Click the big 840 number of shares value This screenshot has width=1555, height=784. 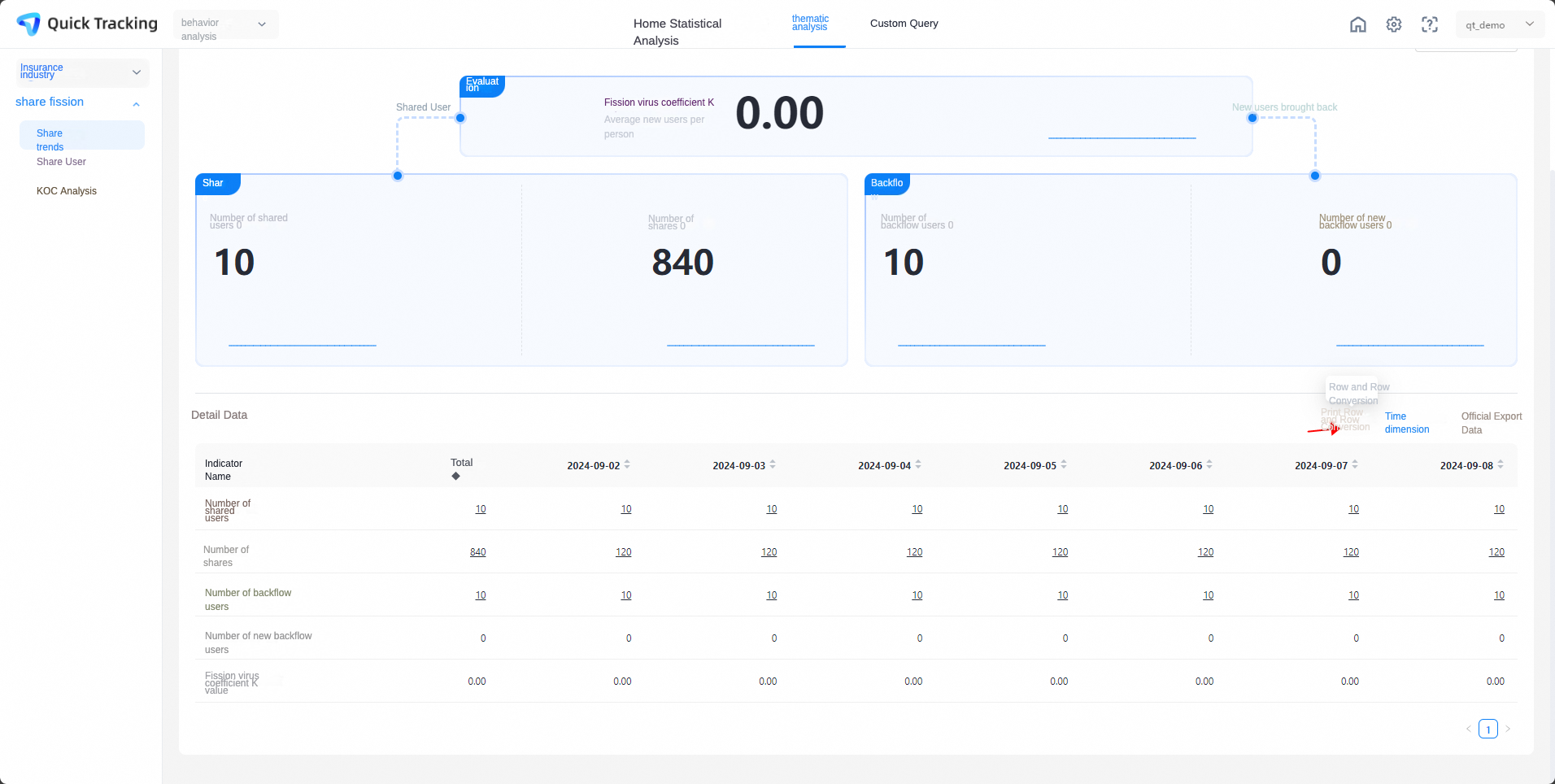(683, 263)
